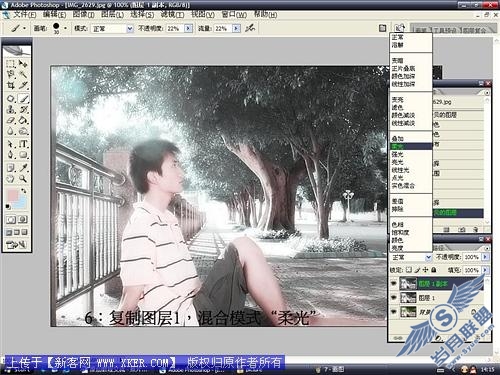Choose 柔光 in blend mode list
This screenshot has width=500, height=375.
411,146
